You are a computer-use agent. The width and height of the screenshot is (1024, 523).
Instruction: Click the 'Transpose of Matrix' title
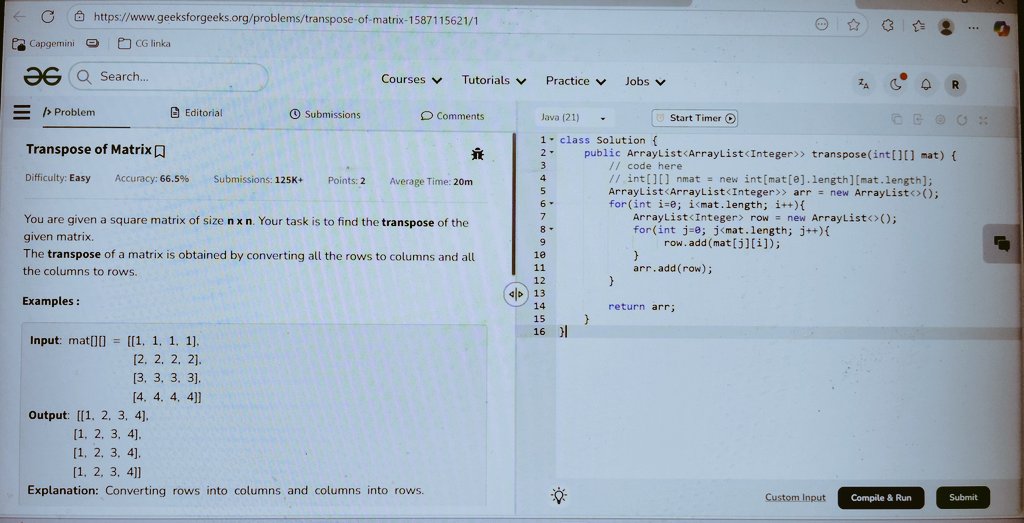tap(89, 150)
